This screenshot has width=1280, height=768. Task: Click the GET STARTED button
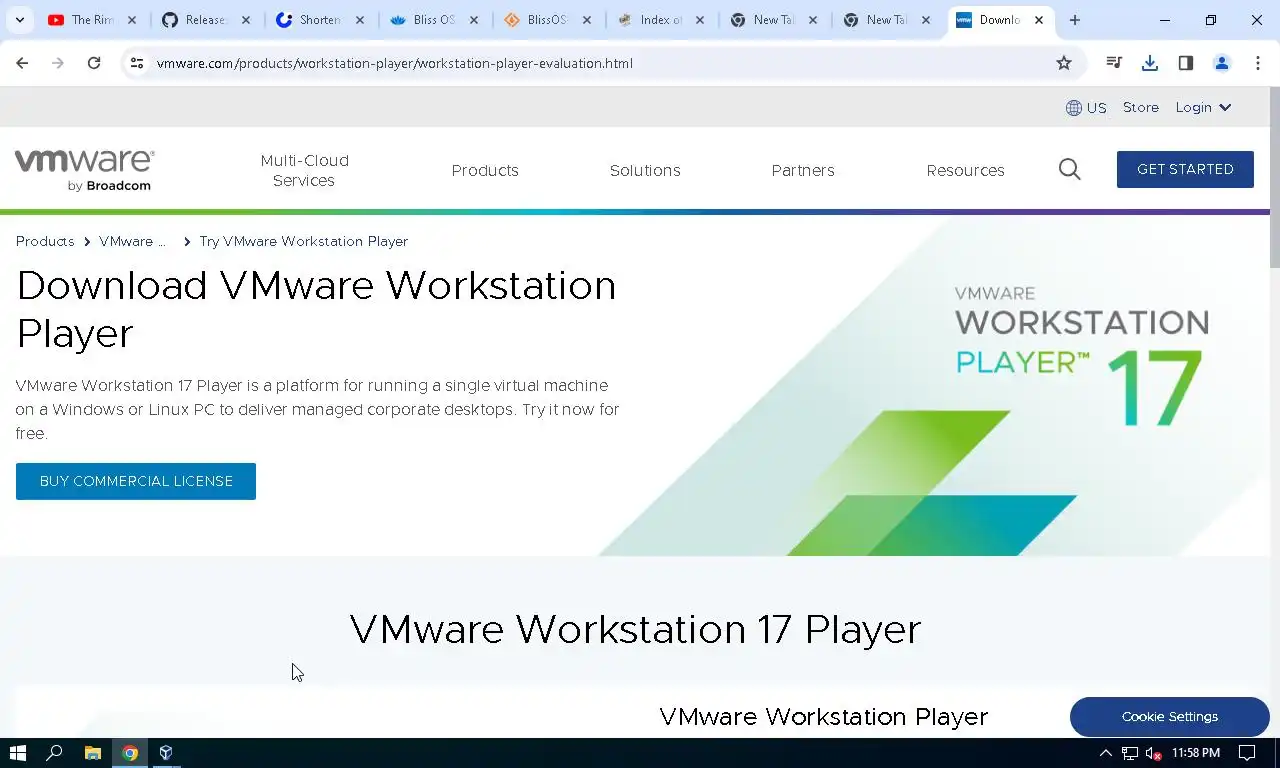1185,169
